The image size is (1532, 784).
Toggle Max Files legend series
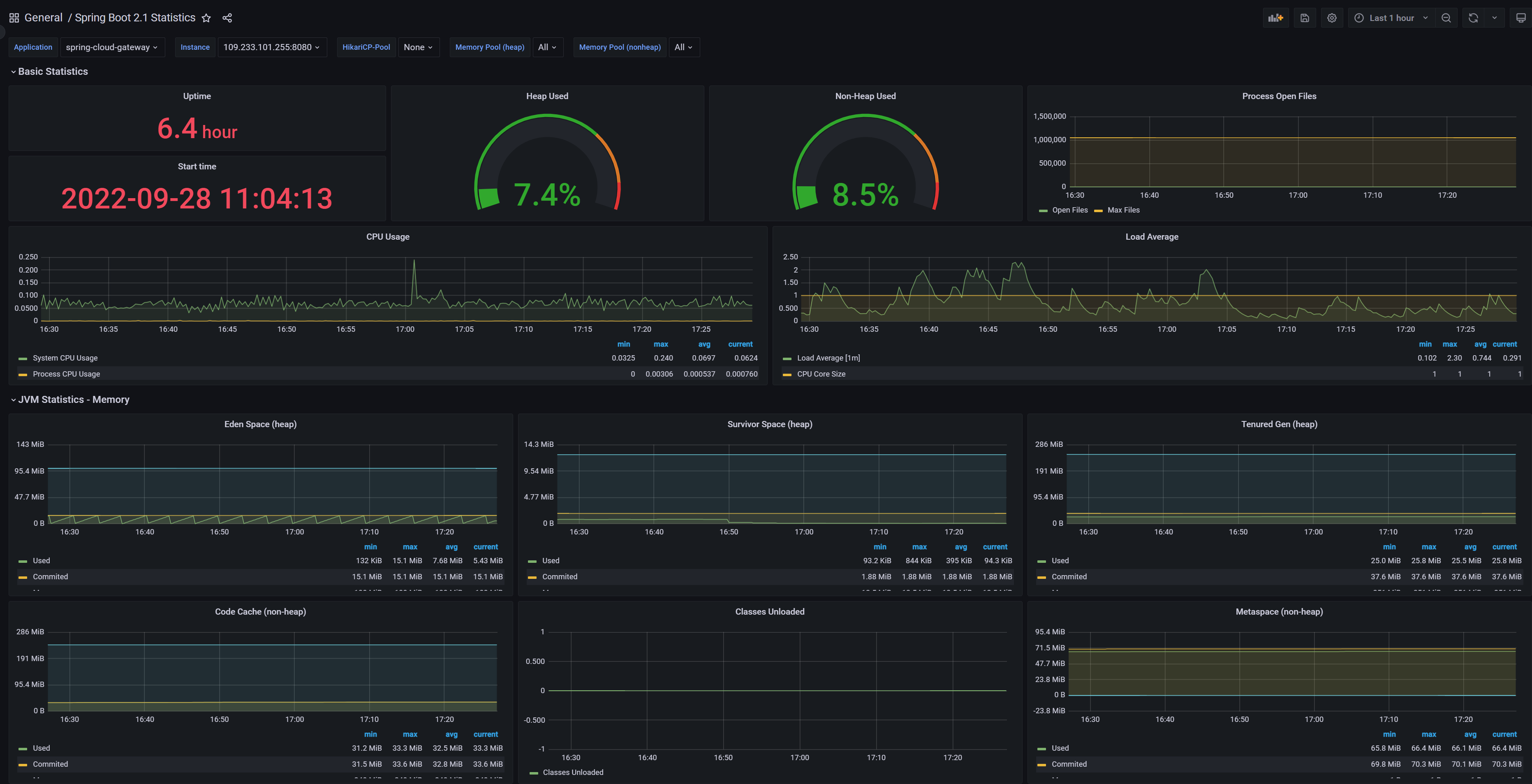tap(1123, 210)
